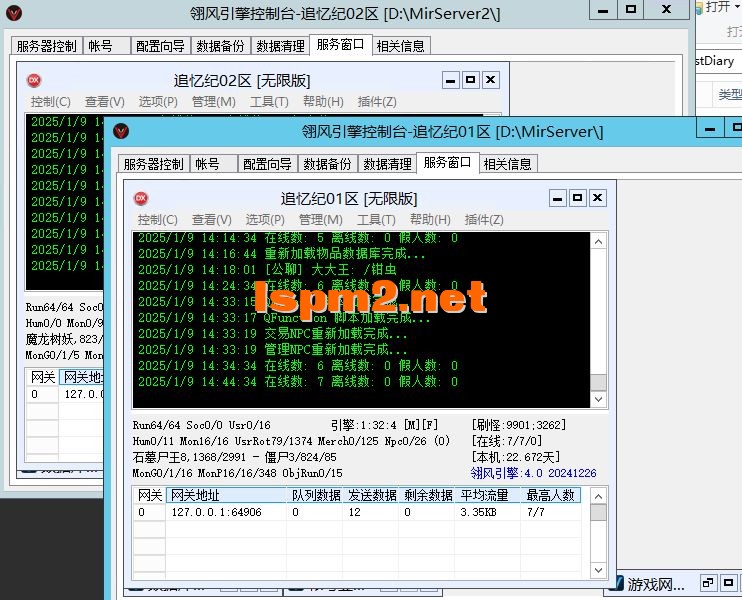Switch to 数据清理 tab in 追忆纪02区 console
The width and height of the screenshot is (742, 600).
(281, 46)
